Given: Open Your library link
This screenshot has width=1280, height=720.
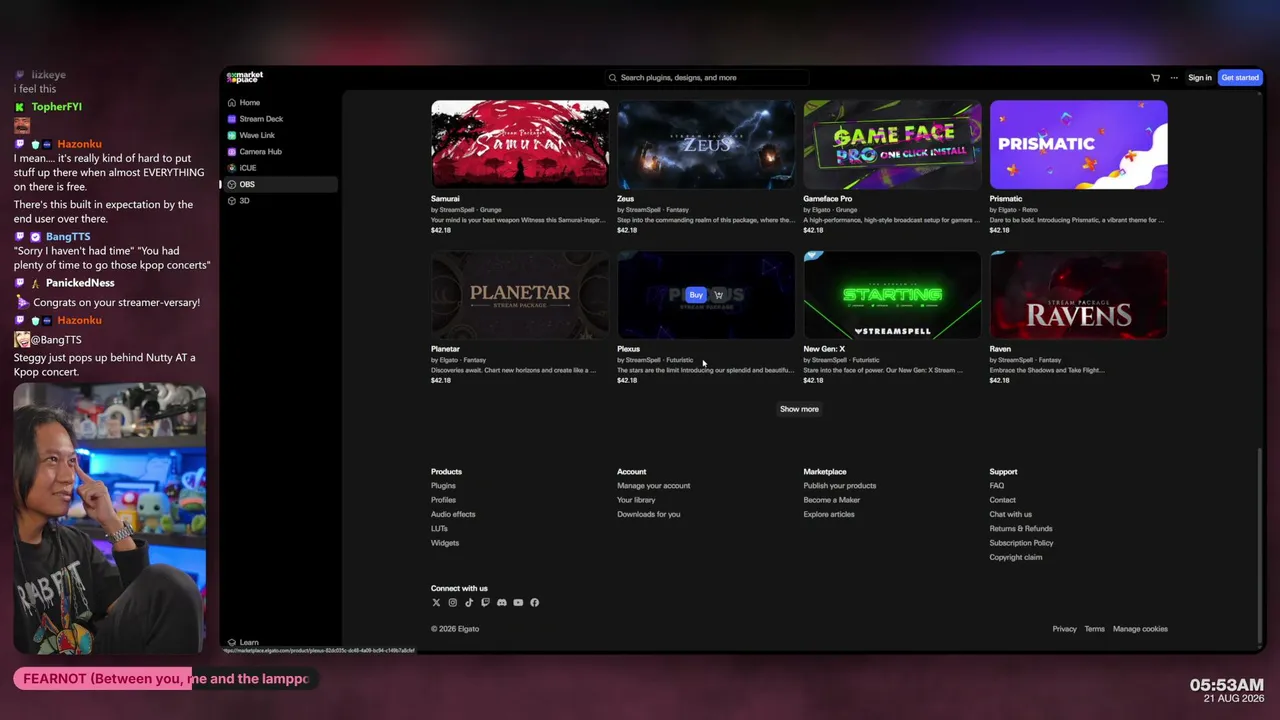Looking at the screenshot, I should [636, 500].
